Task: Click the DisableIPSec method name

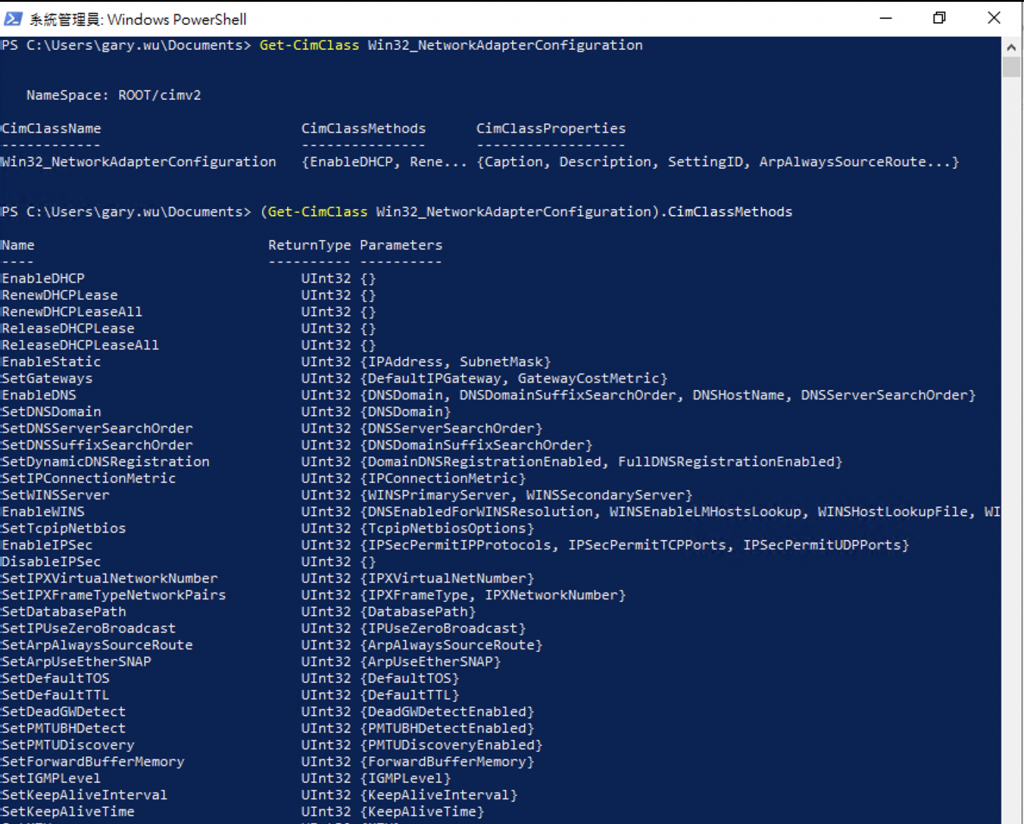Action: (52, 562)
